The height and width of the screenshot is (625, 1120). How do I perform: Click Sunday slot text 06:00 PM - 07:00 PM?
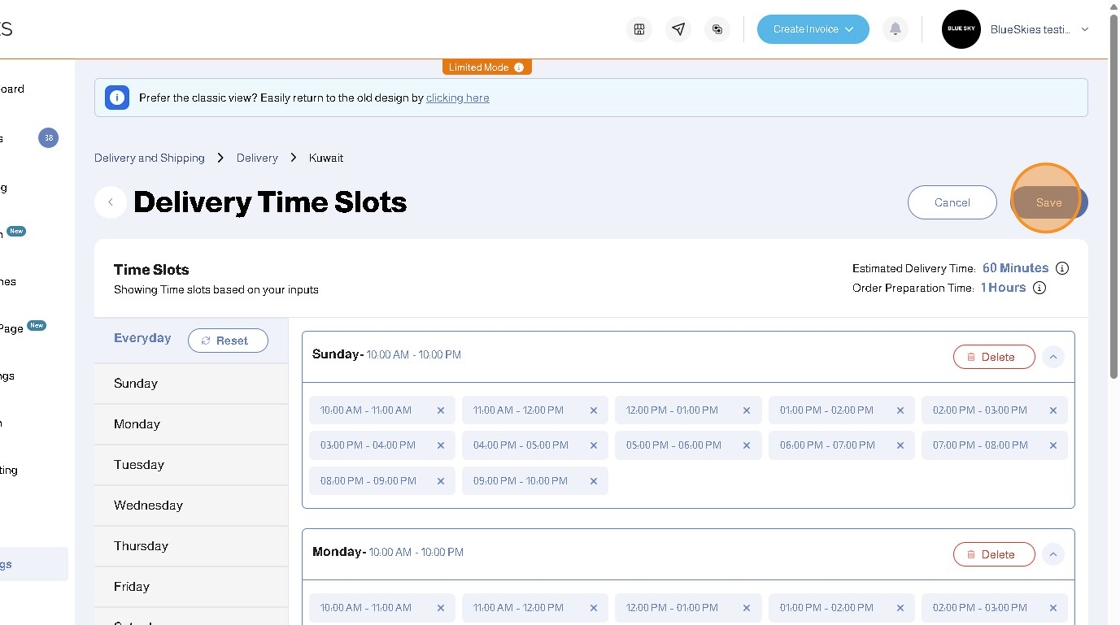(827, 445)
